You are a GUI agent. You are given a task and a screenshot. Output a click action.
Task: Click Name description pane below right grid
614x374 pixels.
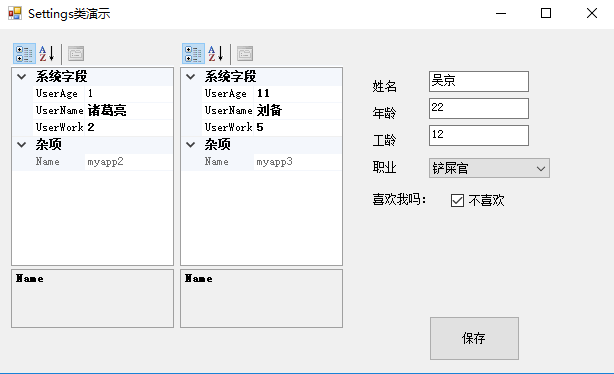pyautogui.click(x=262, y=298)
